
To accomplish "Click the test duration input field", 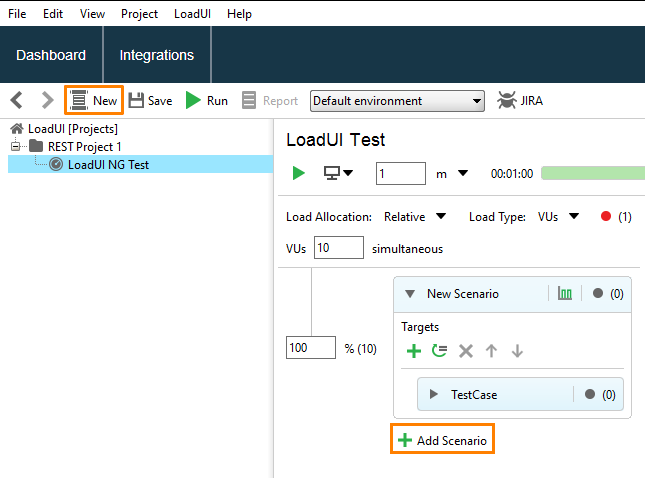I will tap(401, 173).
